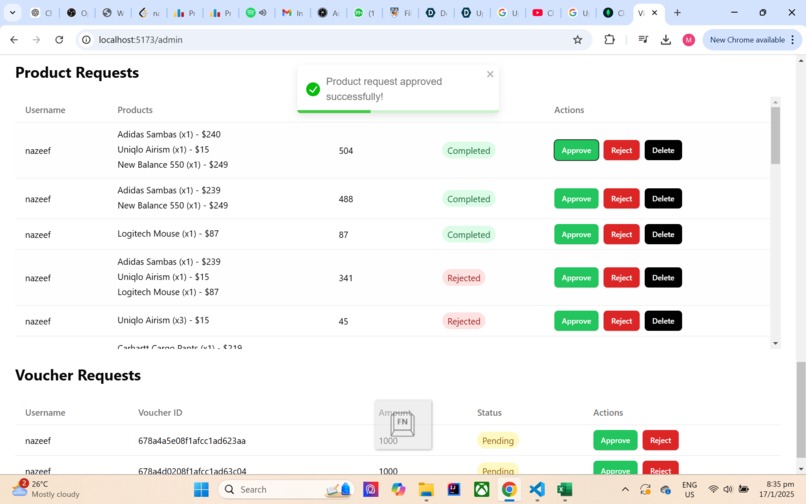806x504 pixels.
Task: Delete the Uniqlo Airism x3 request
Action: 663,321
